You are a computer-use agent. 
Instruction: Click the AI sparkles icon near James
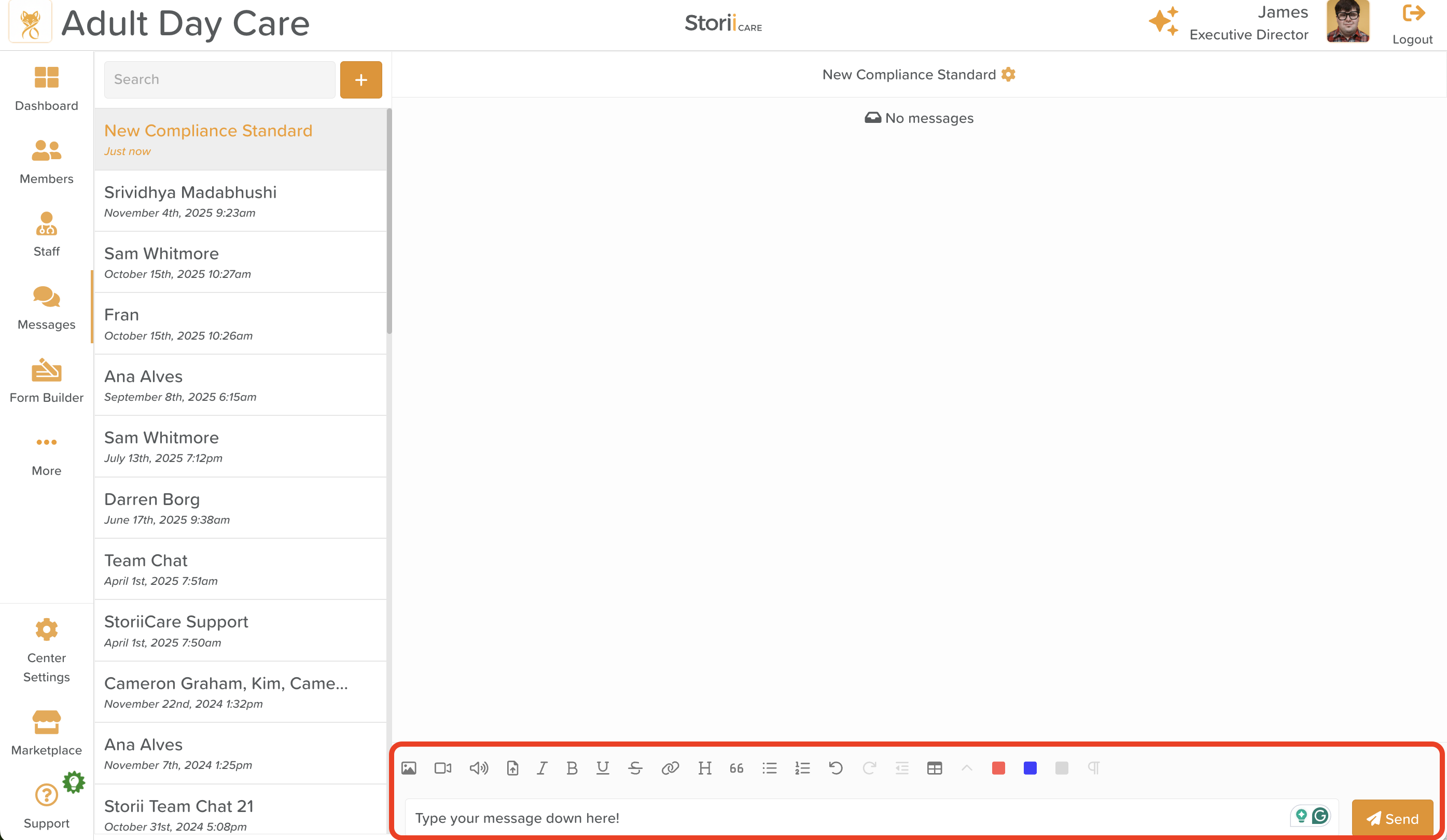(1163, 21)
